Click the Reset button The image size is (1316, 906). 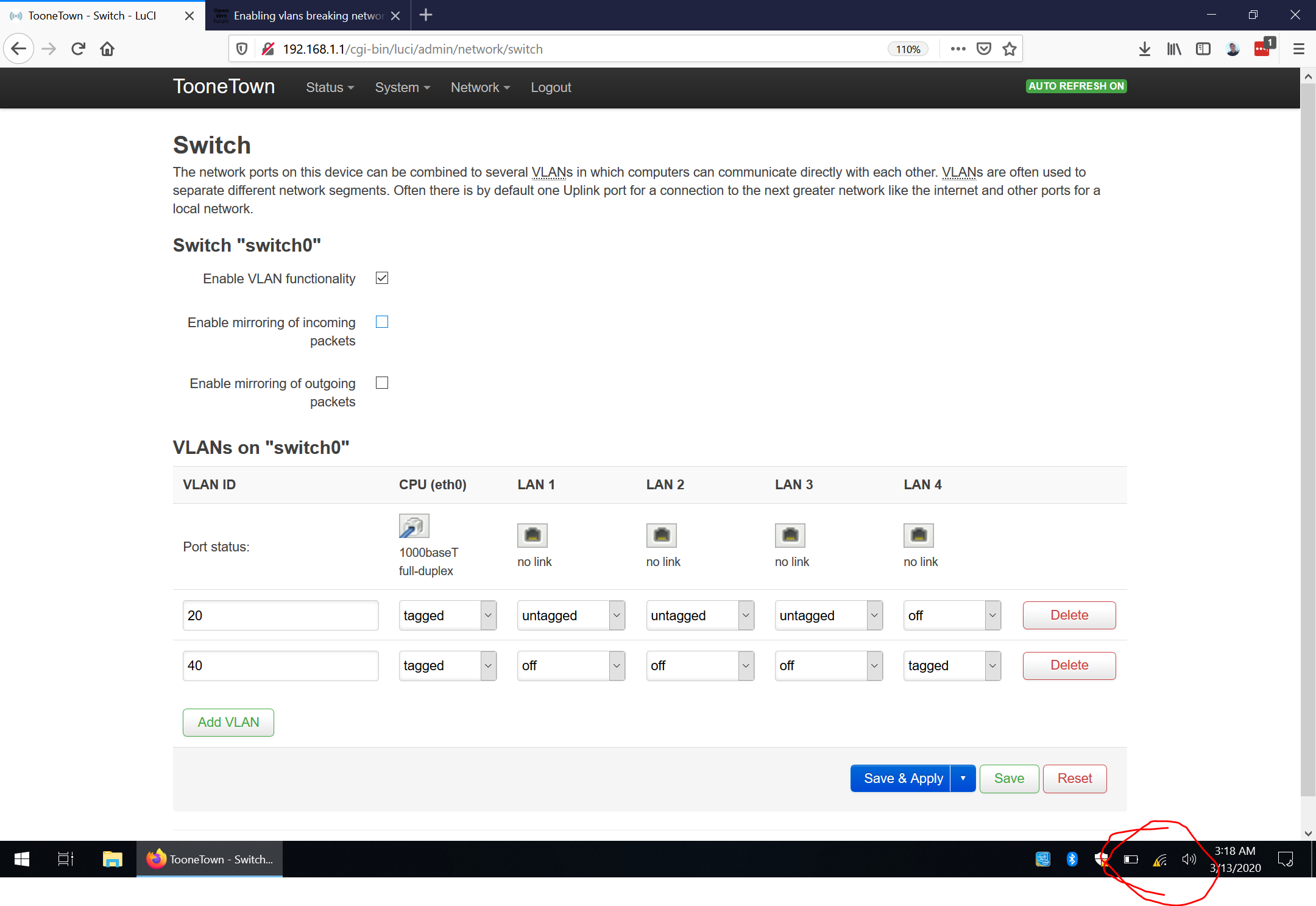tap(1075, 778)
